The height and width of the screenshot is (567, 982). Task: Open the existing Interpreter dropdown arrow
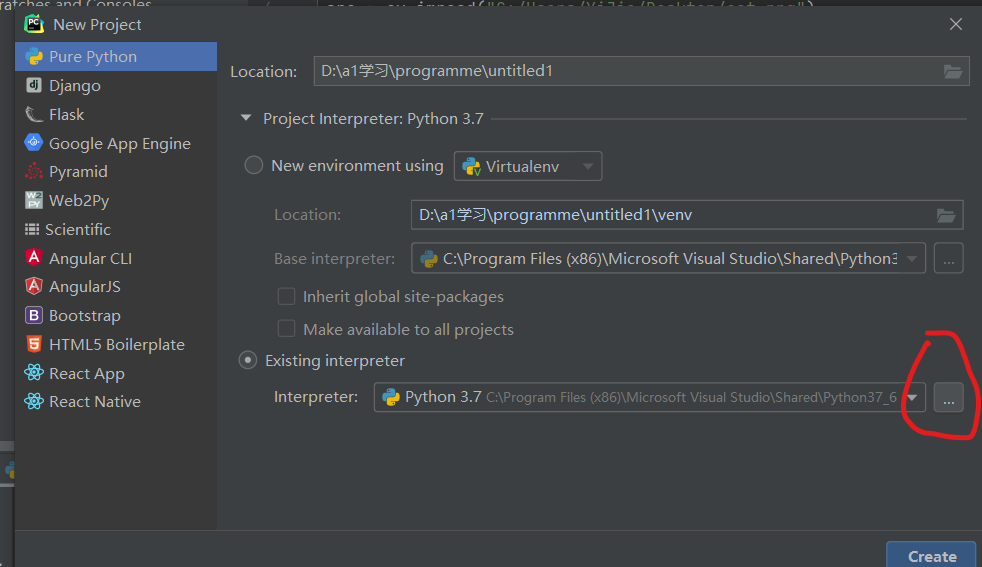(912, 397)
